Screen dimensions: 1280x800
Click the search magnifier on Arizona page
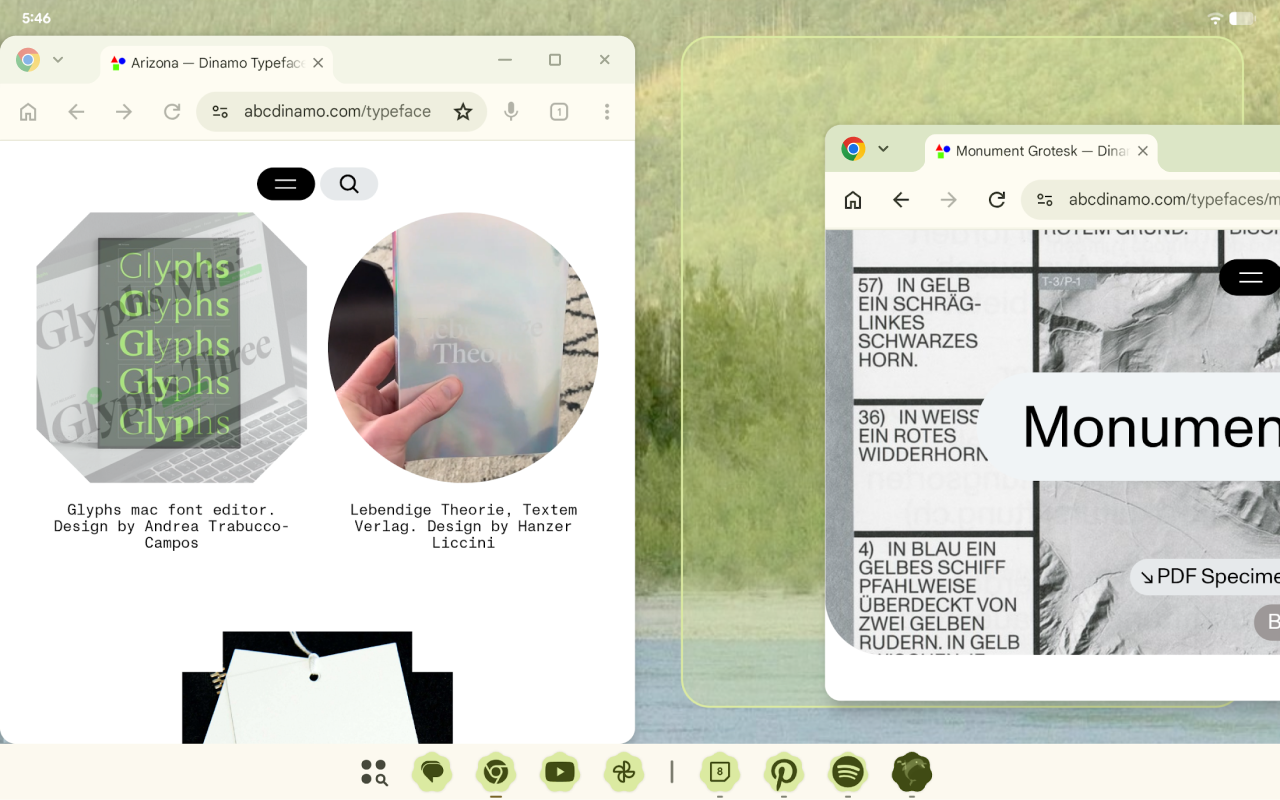(x=349, y=184)
